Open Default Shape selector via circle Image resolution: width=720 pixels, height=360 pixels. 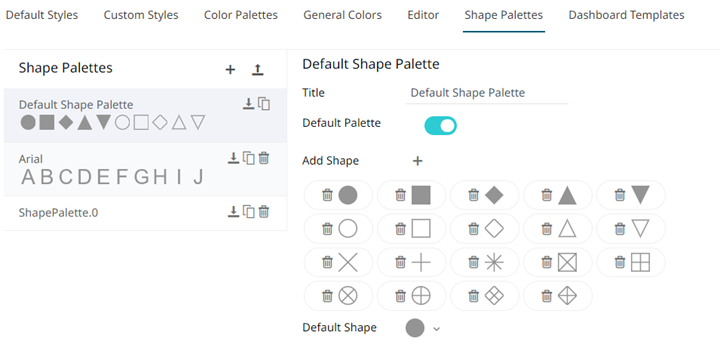[x=415, y=328]
